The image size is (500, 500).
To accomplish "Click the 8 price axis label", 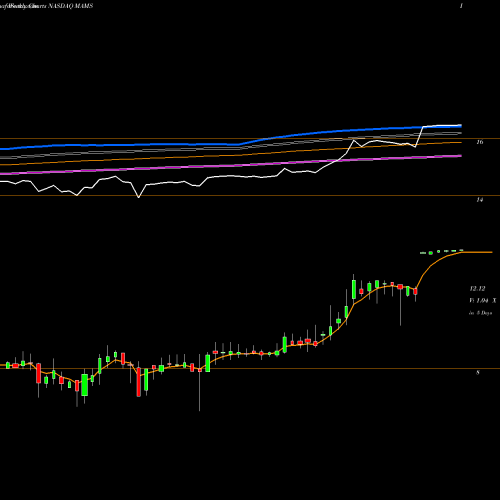I will click(478, 372).
